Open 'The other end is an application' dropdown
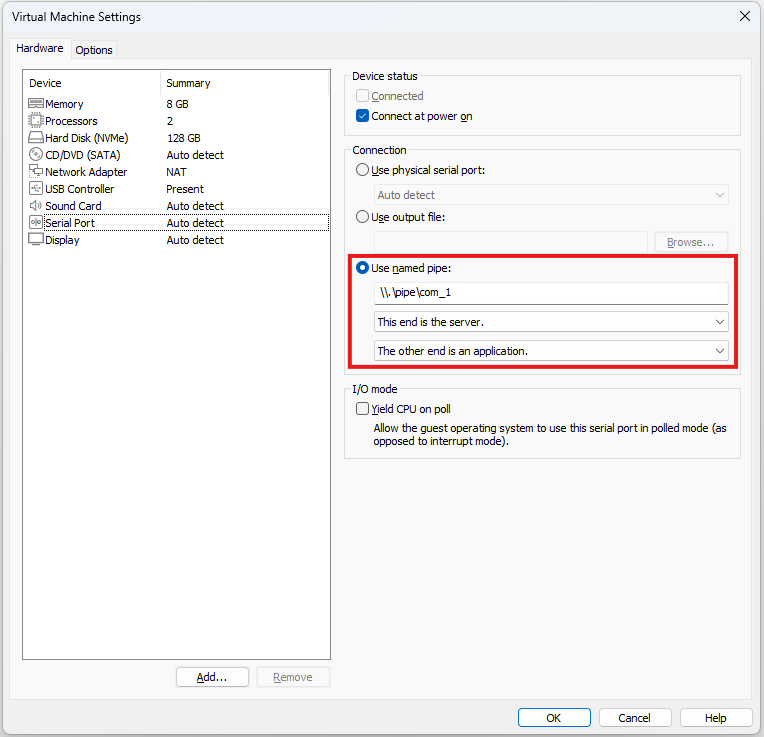The image size is (764, 737). click(x=551, y=351)
